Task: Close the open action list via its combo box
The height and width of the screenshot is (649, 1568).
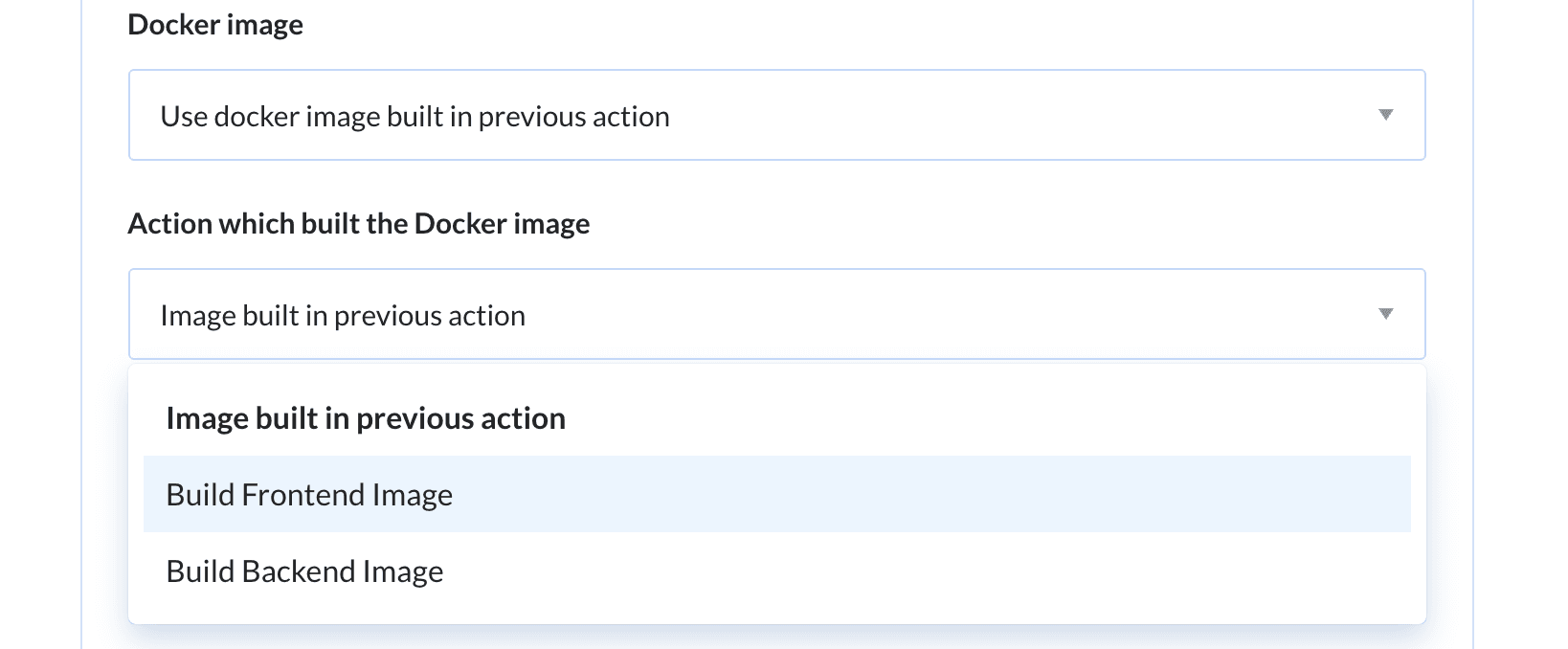Action: pyautogui.click(x=776, y=314)
